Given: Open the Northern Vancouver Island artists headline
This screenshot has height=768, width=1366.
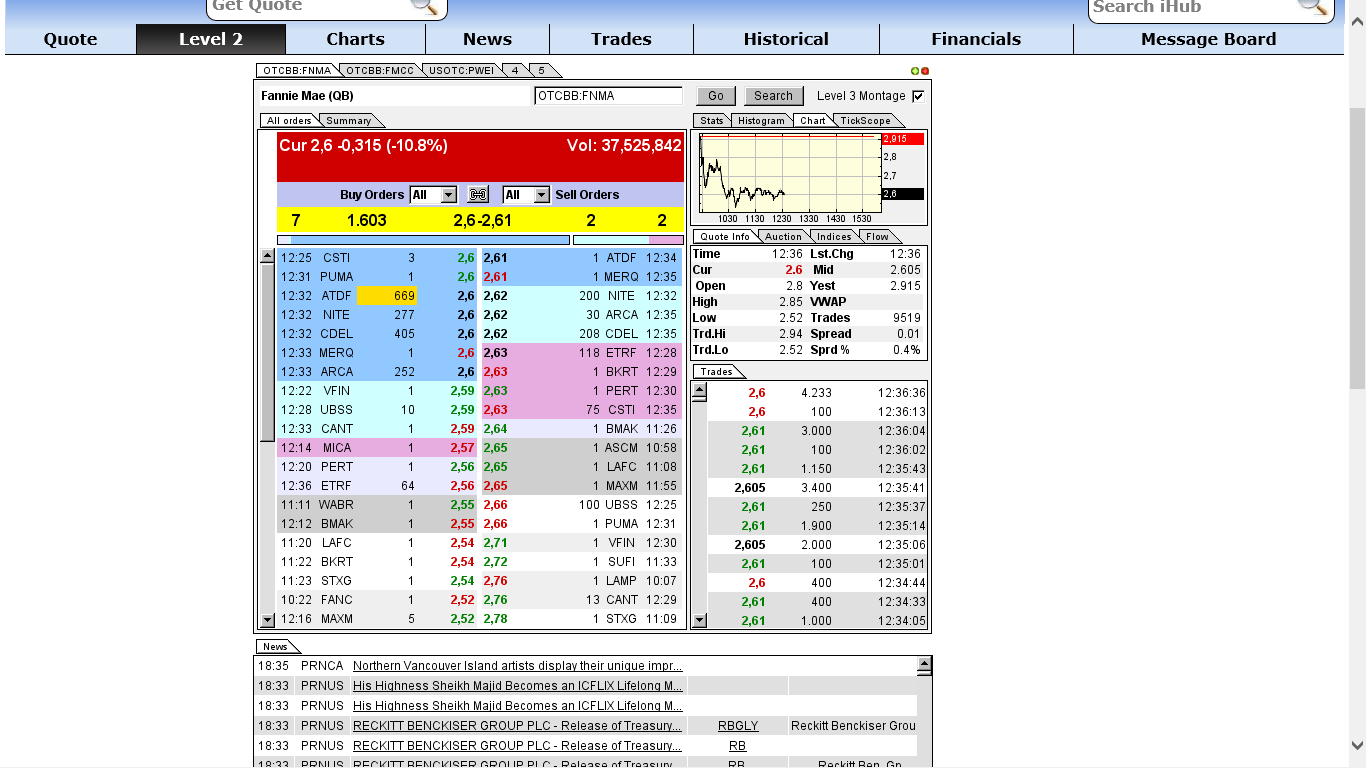Looking at the screenshot, I should pos(518,666).
